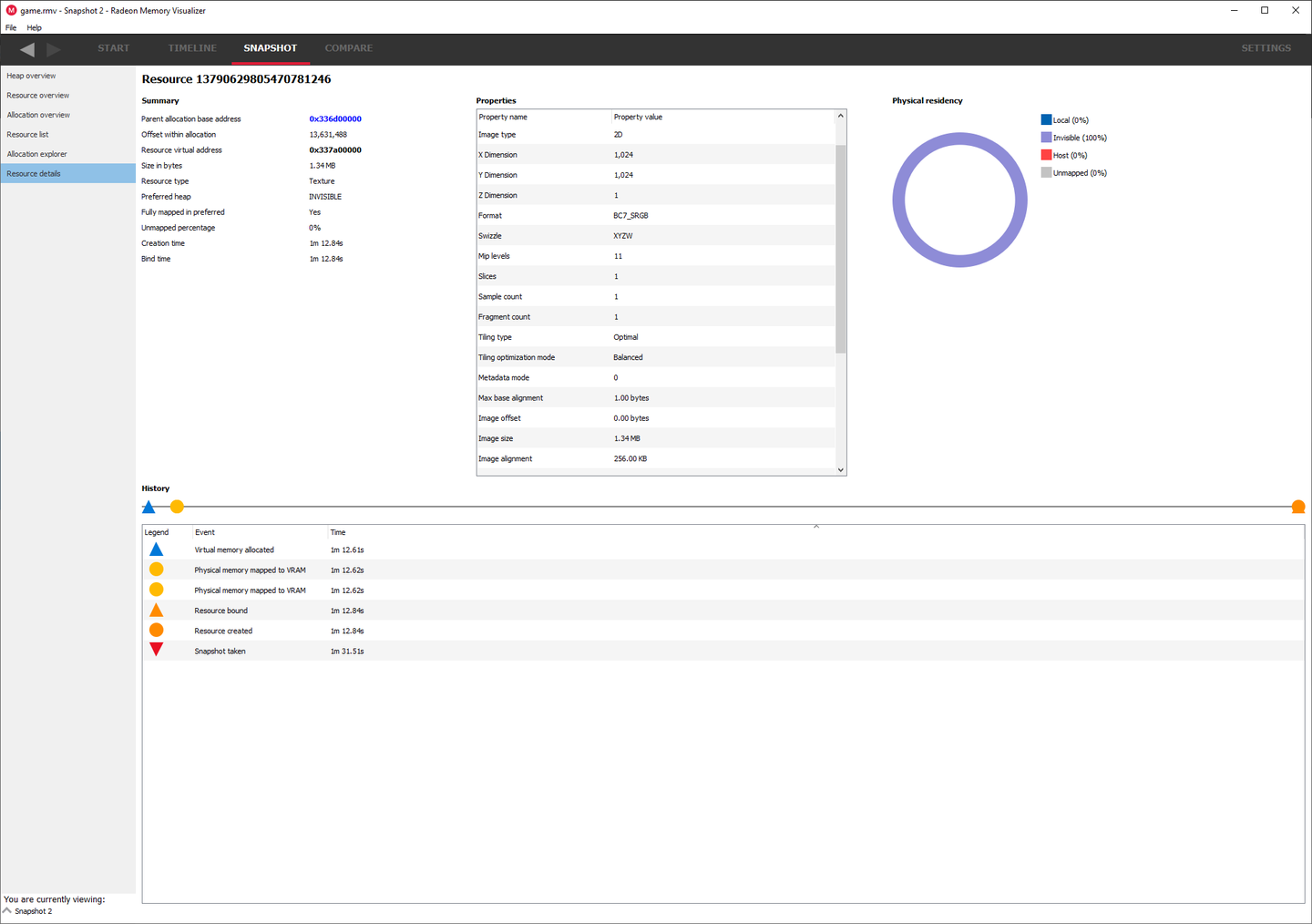Open the File menu
The height and width of the screenshot is (924, 1312).
pyautogui.click(x=10, y=27)
